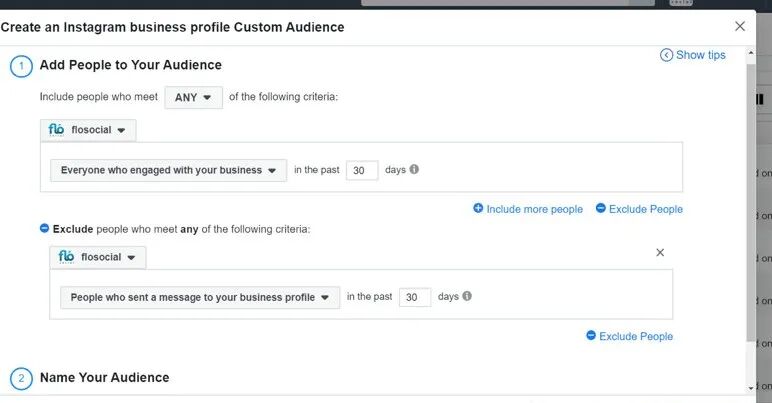Screen dimensions: 772x403
Task: Click the Show tips link
Action: [x=693, y=55]
